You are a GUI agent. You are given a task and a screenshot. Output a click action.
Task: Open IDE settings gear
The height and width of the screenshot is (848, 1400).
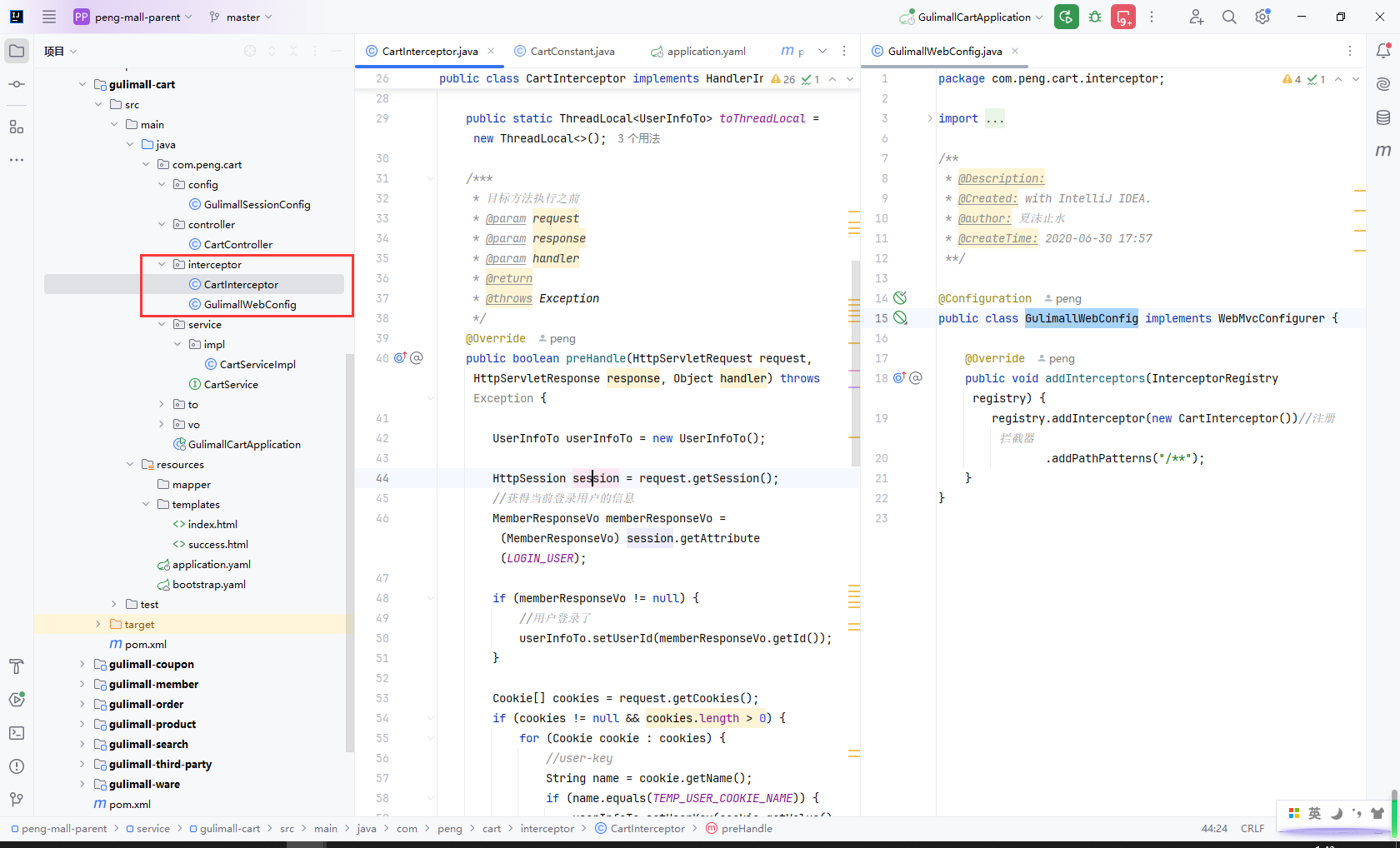pyautogui.click(x=1262, y=17)
